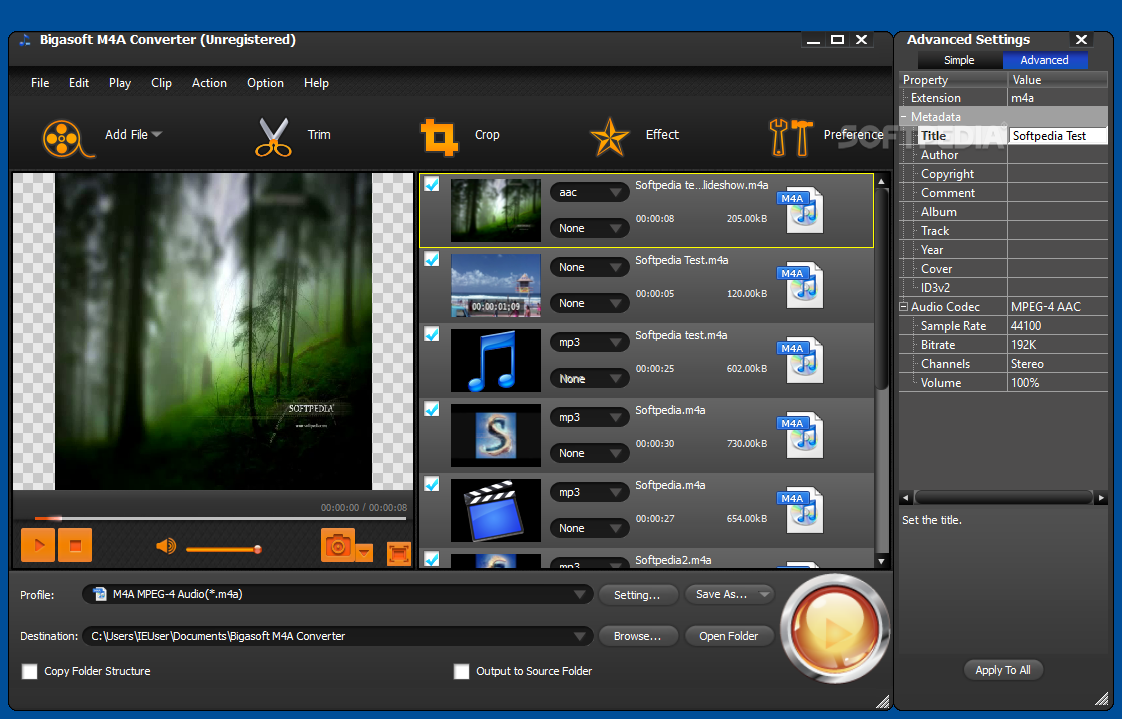This screenshot has width=1122, height=719.
Task: Click M4A format icon of 730.00kB file
Action: tap(801, 436)
